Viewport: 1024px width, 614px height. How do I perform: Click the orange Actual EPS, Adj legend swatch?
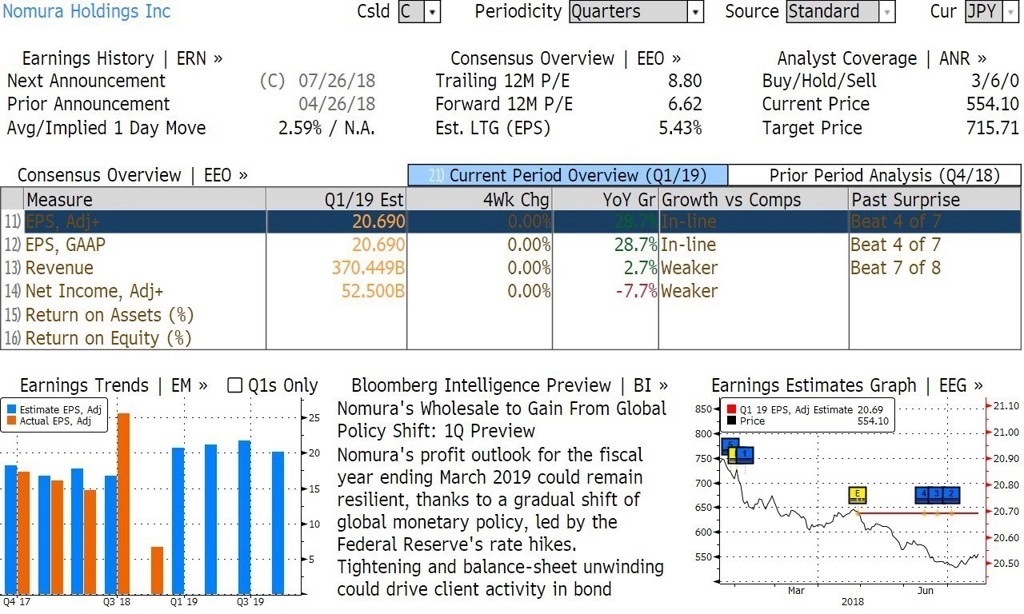point(11,421)
